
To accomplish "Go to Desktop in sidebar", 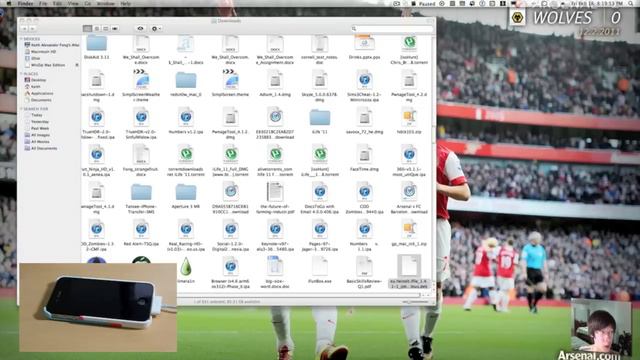I will click(36, 80).
